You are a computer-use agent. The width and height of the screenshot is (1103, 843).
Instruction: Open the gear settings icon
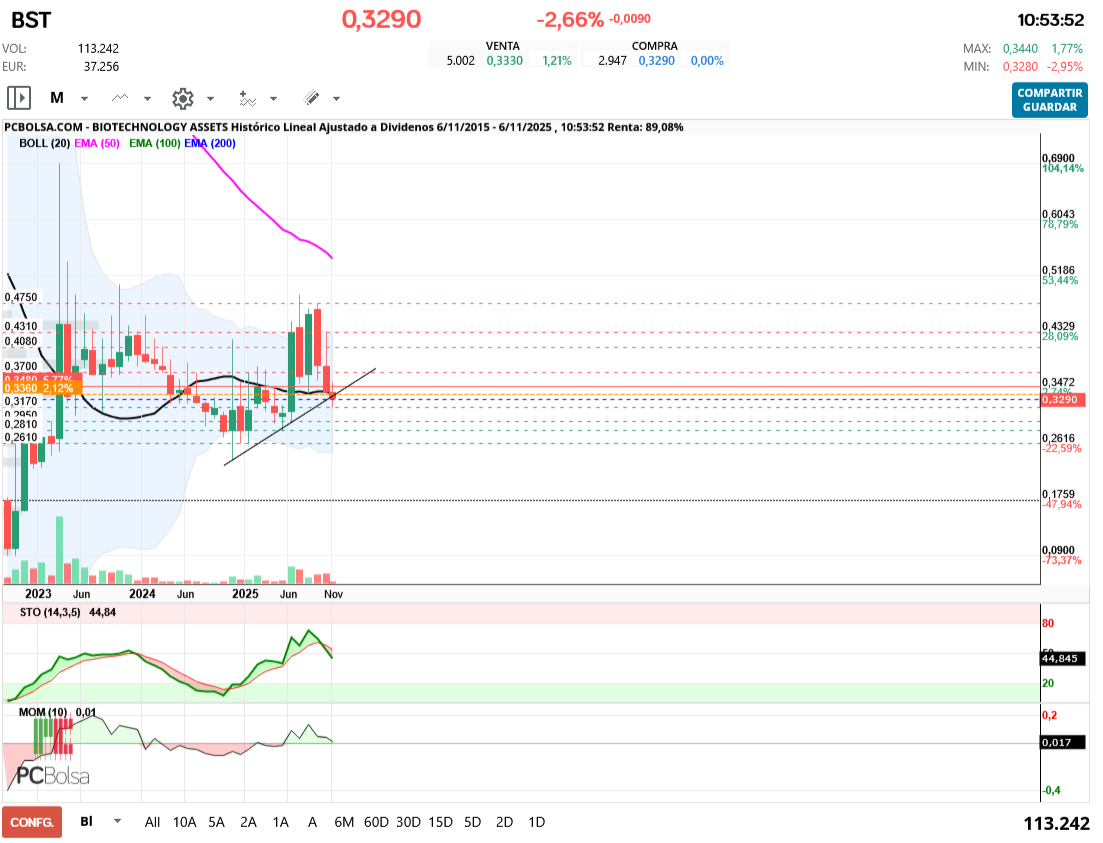(182, 98)
